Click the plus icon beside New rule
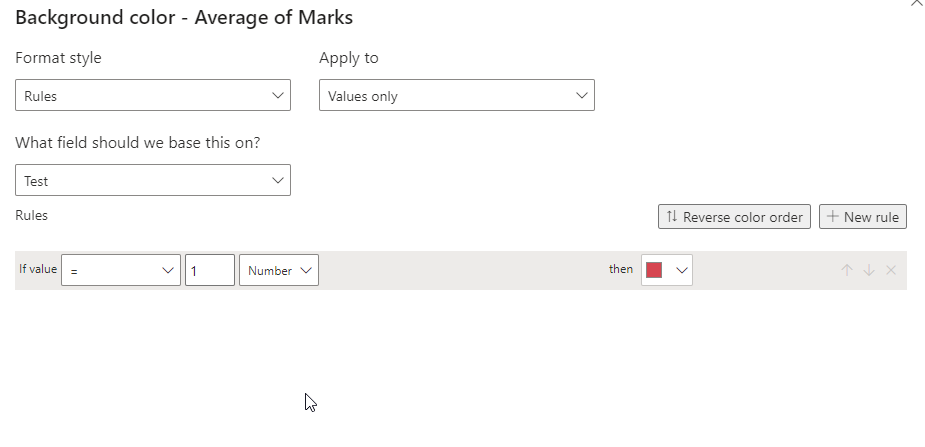 point(832,216)
